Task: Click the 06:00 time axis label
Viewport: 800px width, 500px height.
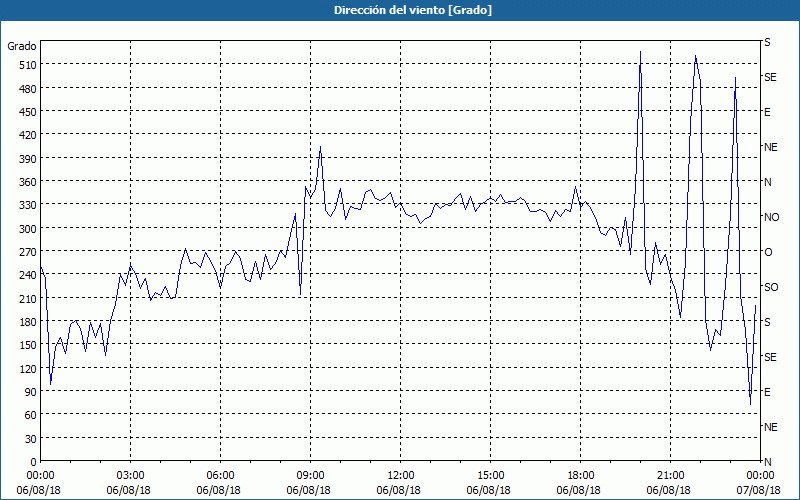Action: [220, 476]
